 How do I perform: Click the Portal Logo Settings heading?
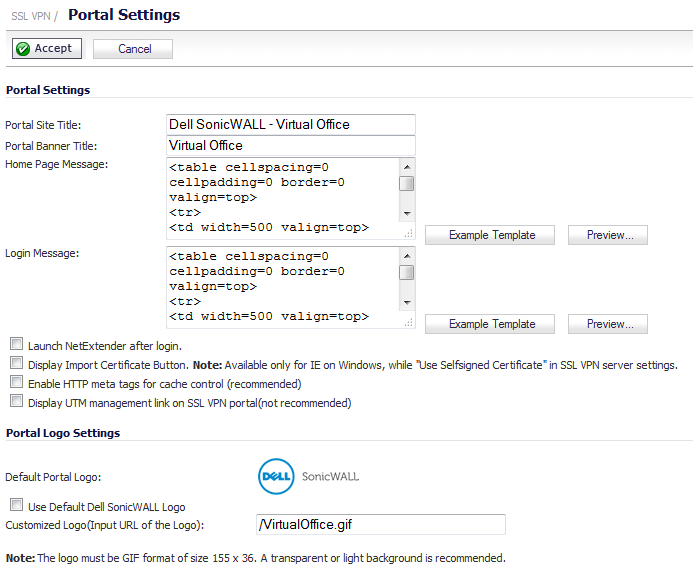point(63,433)
